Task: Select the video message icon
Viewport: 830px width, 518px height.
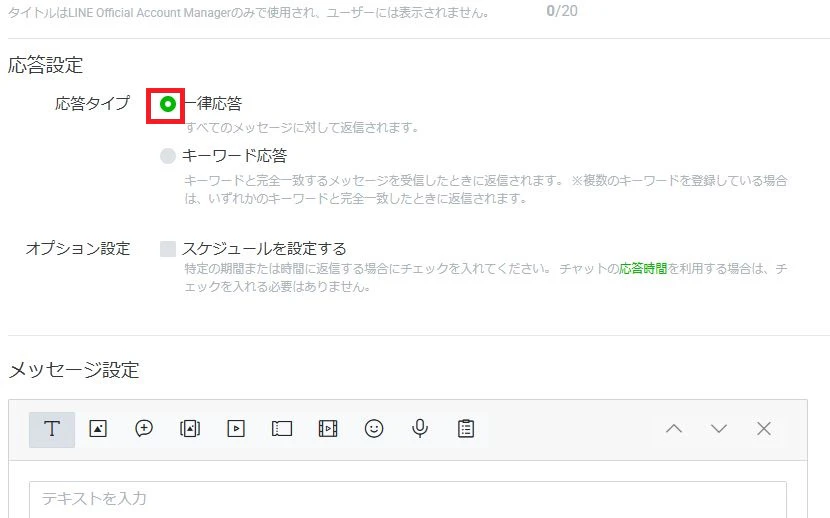Action: (x=236, y=429)
